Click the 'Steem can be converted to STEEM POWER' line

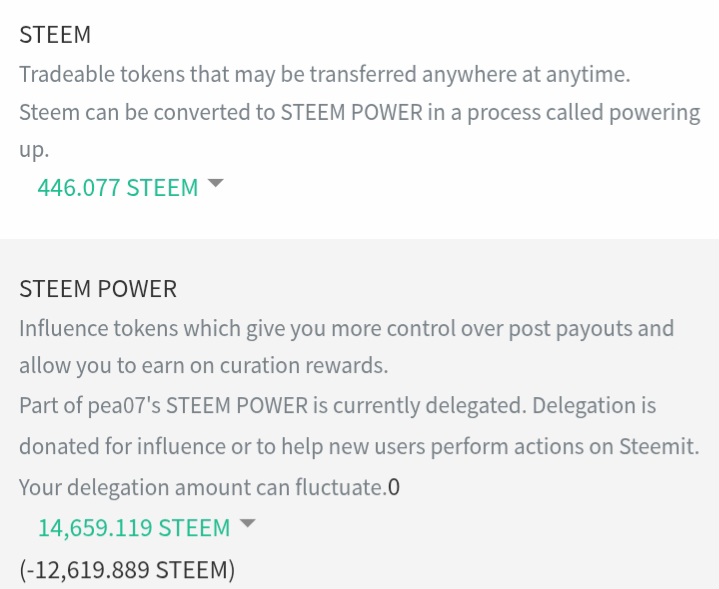pos(360,113)
